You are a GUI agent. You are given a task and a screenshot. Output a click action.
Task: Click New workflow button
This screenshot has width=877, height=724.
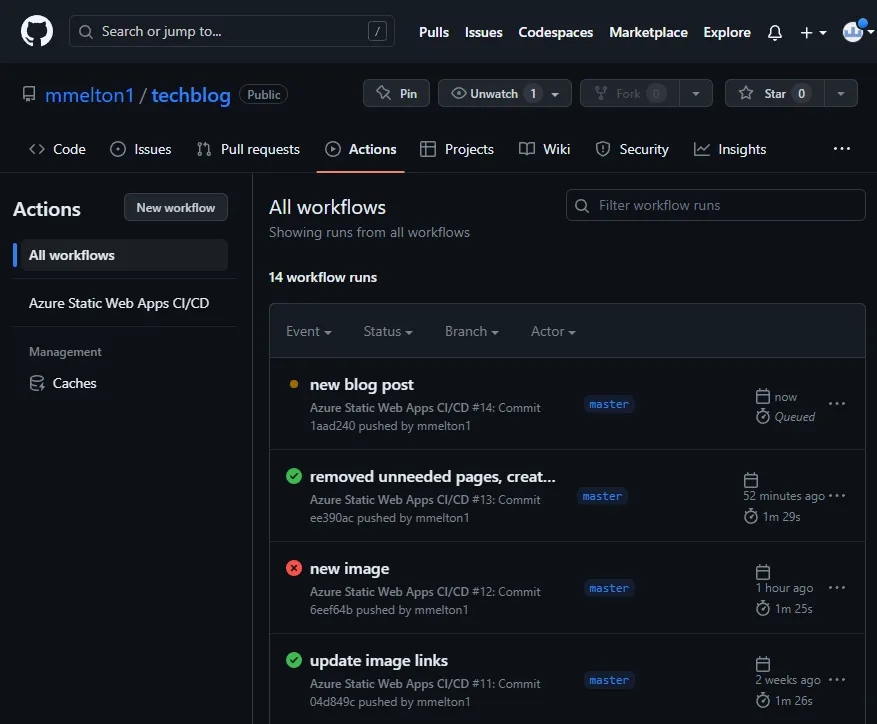pos(176,208)
